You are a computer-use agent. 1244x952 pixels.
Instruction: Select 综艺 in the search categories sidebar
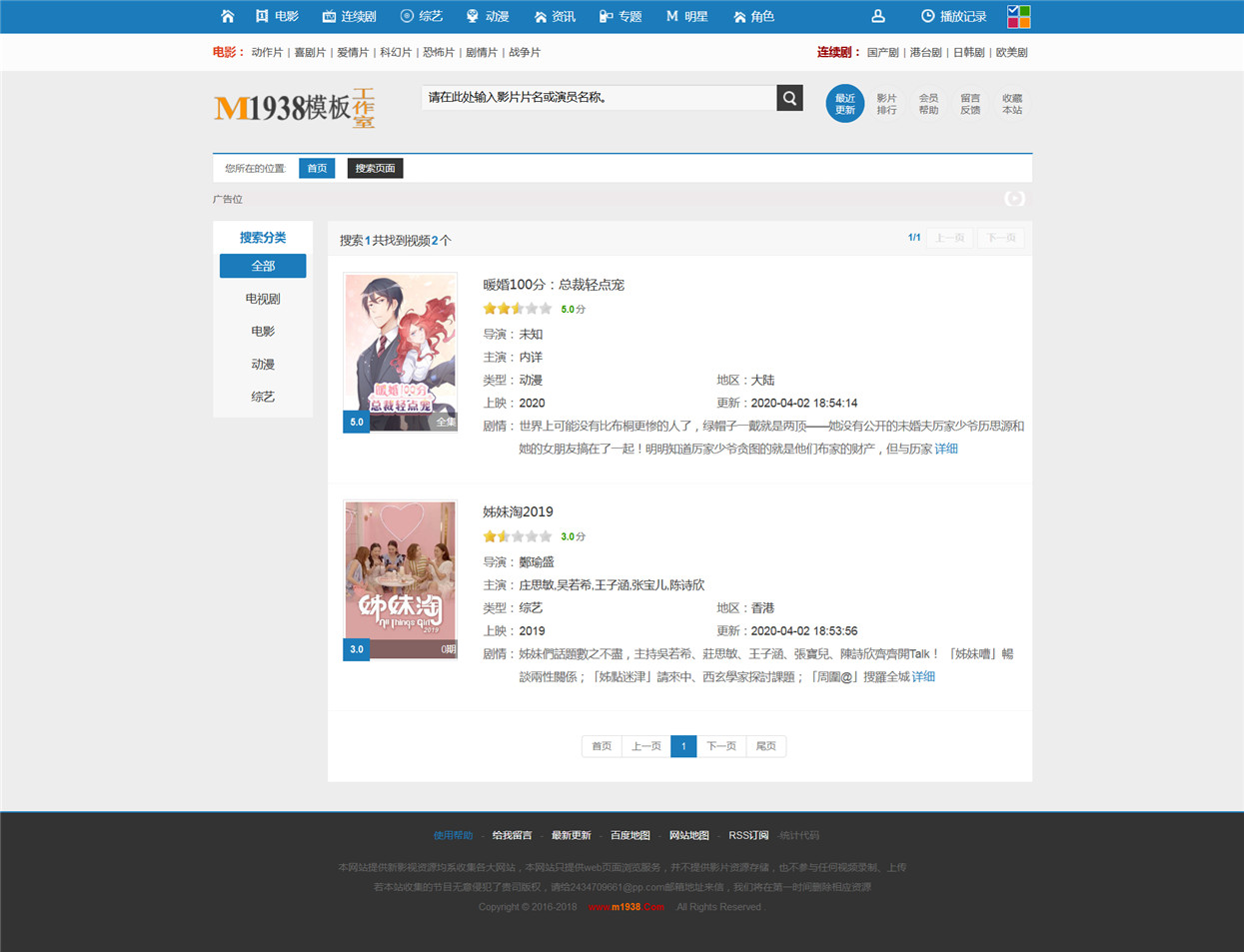[263, 397]
